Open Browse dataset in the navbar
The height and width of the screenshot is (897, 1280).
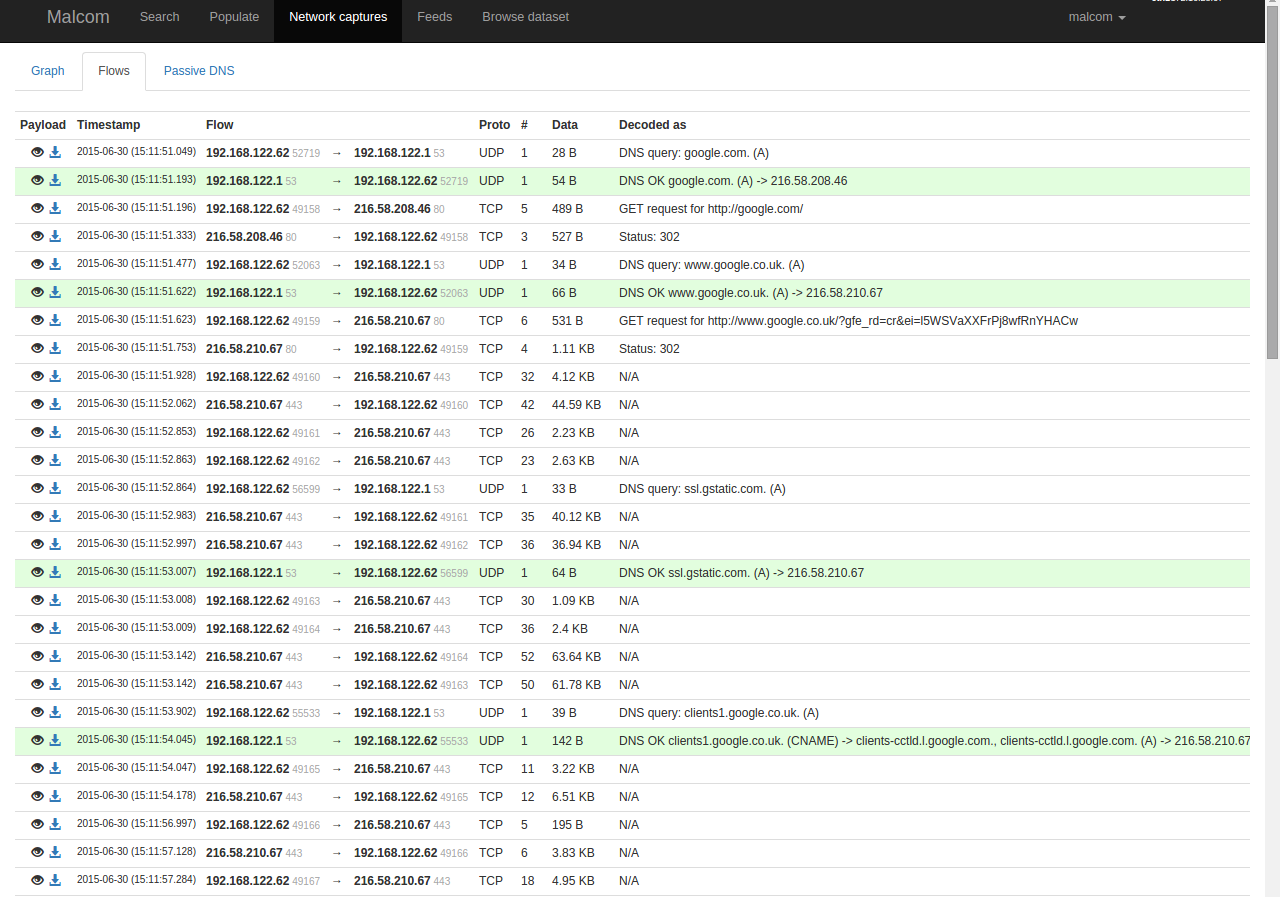click(x=526, y=17)
